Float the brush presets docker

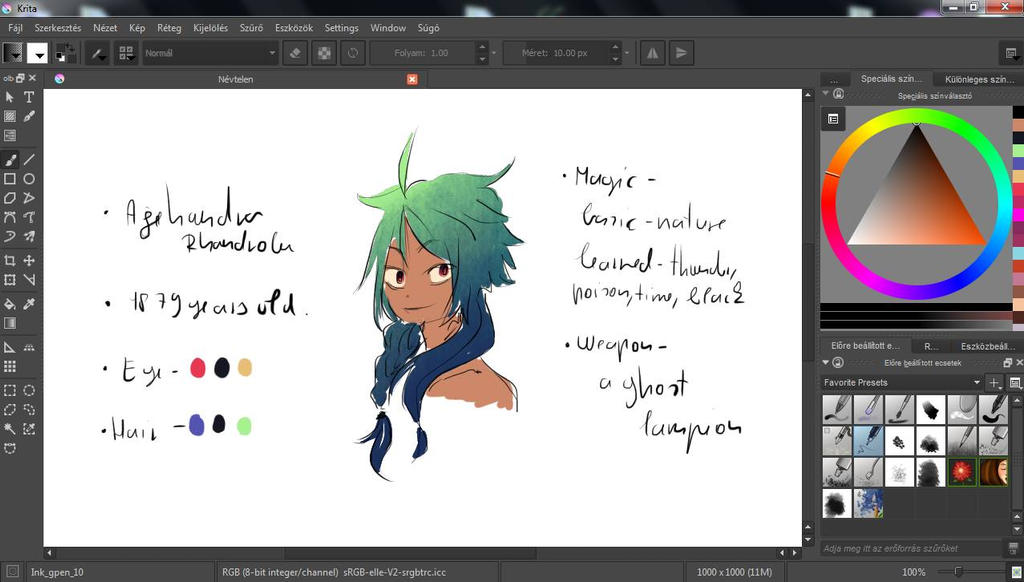[1008, 363]
